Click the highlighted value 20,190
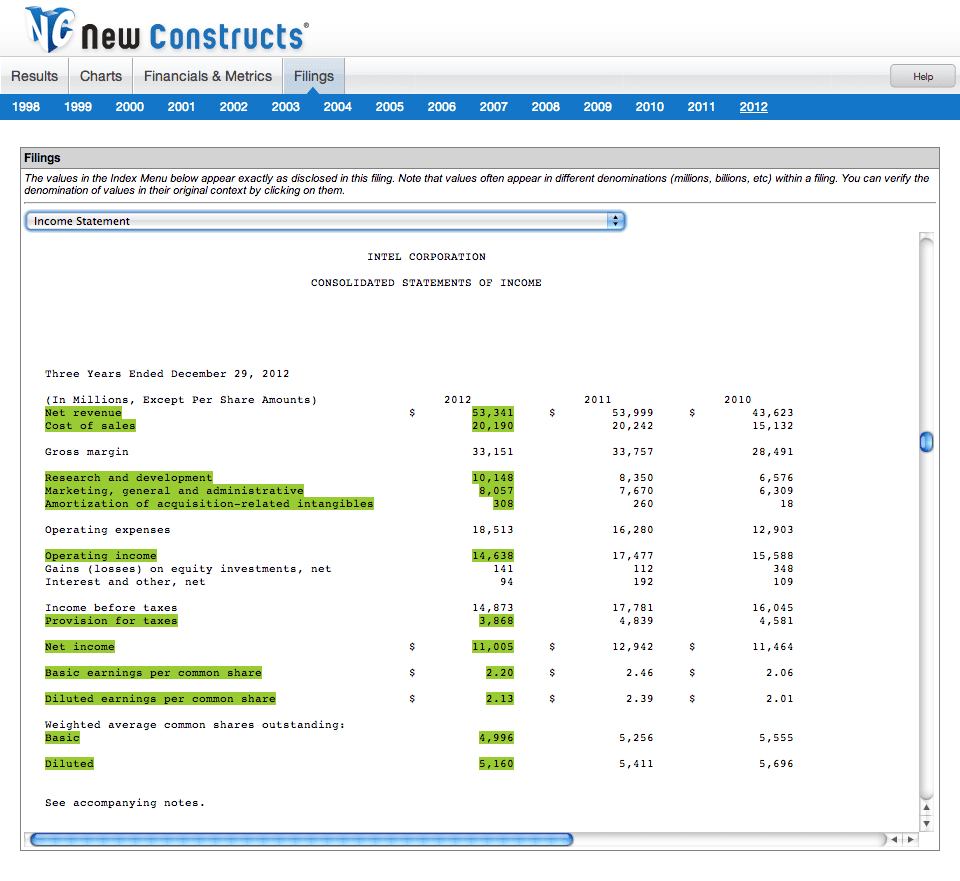The image size is (960, 881). point(493,426)
